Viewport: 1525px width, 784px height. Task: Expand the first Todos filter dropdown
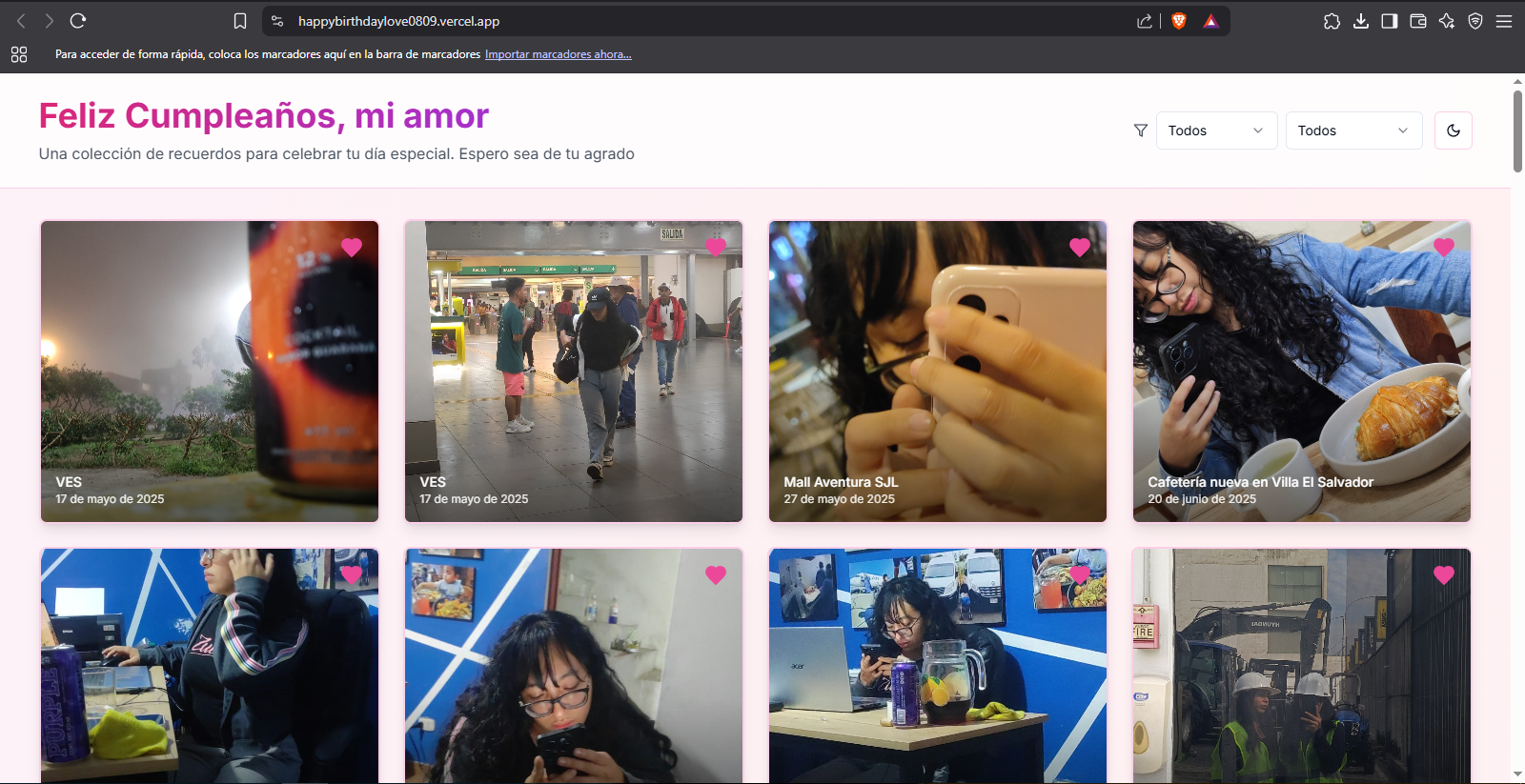[1217, 131]
